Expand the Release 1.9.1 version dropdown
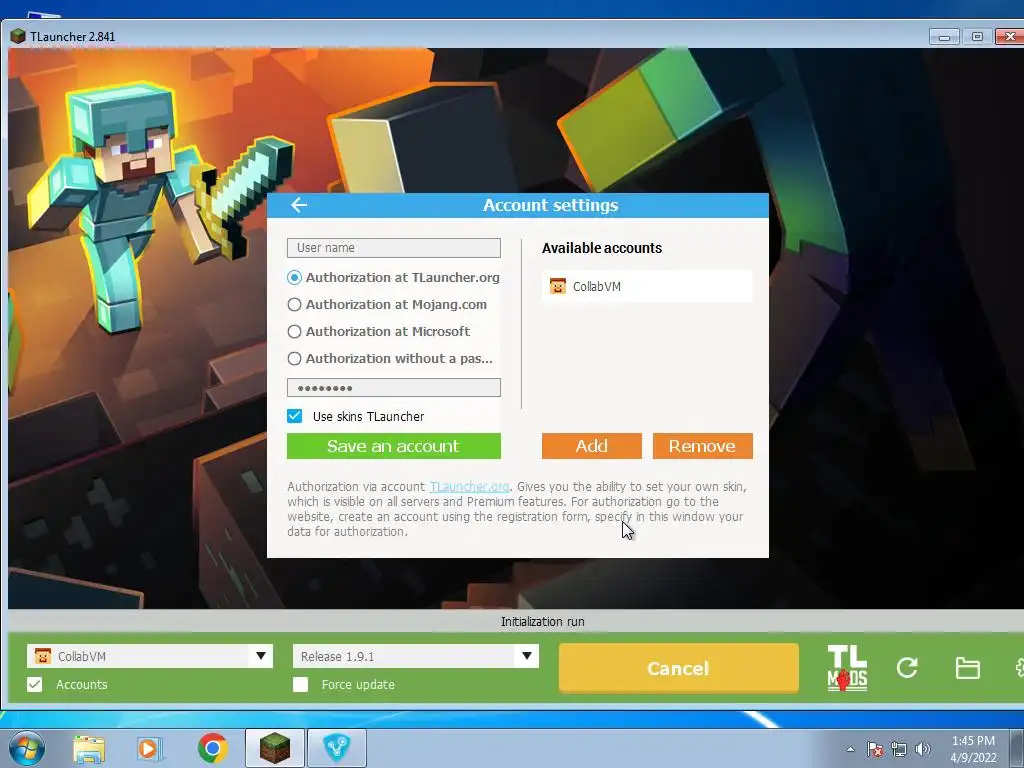 526,656
